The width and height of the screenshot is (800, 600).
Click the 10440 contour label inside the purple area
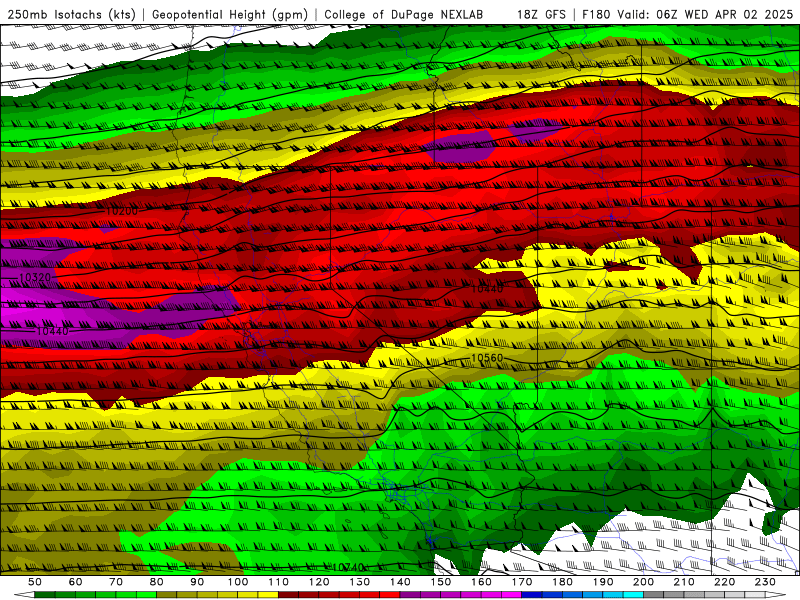53,332
